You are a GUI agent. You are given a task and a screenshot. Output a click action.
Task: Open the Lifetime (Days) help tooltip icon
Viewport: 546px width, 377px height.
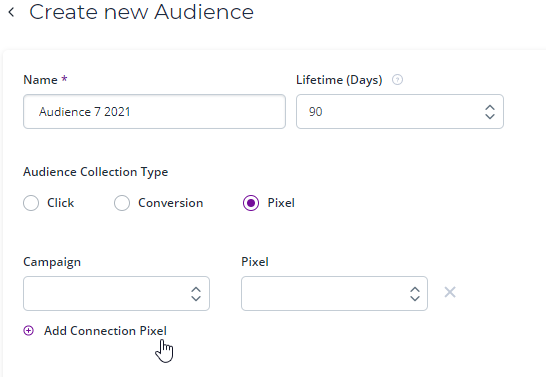click(x=397, y=80)
